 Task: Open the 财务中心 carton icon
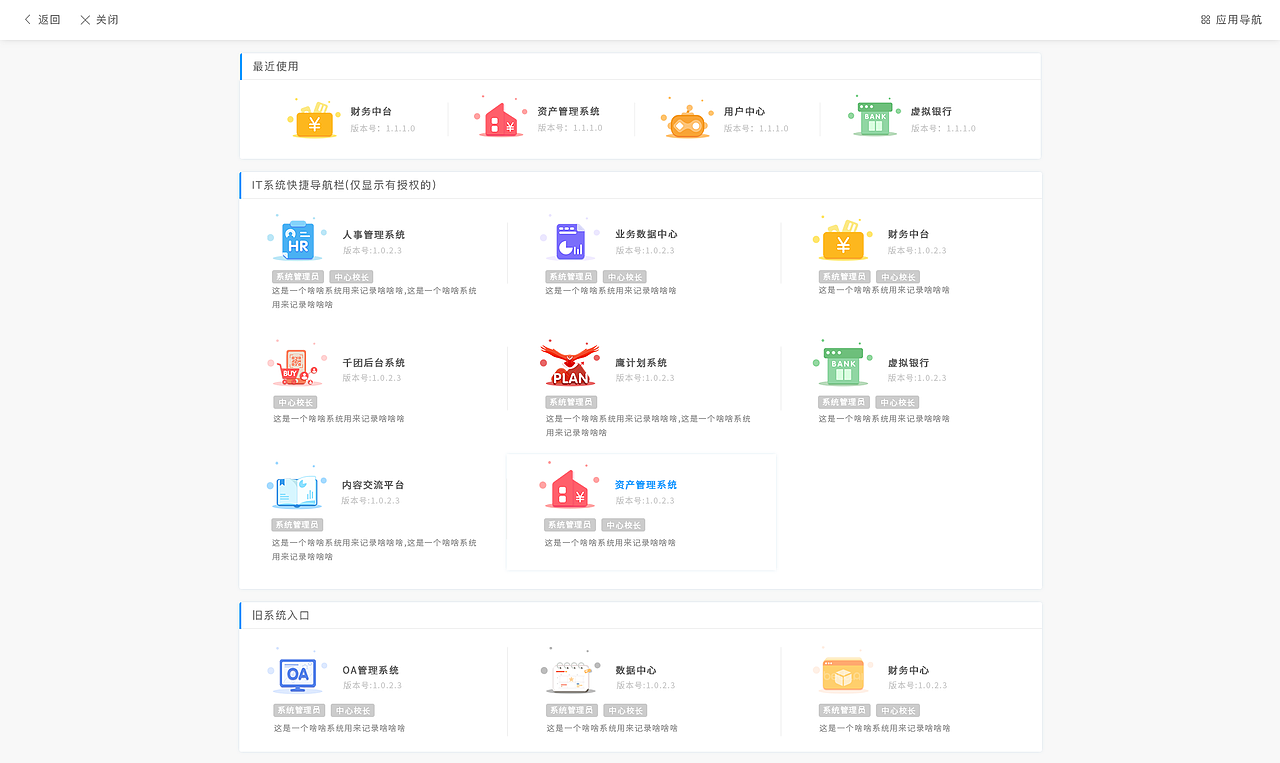click(842, 675)
